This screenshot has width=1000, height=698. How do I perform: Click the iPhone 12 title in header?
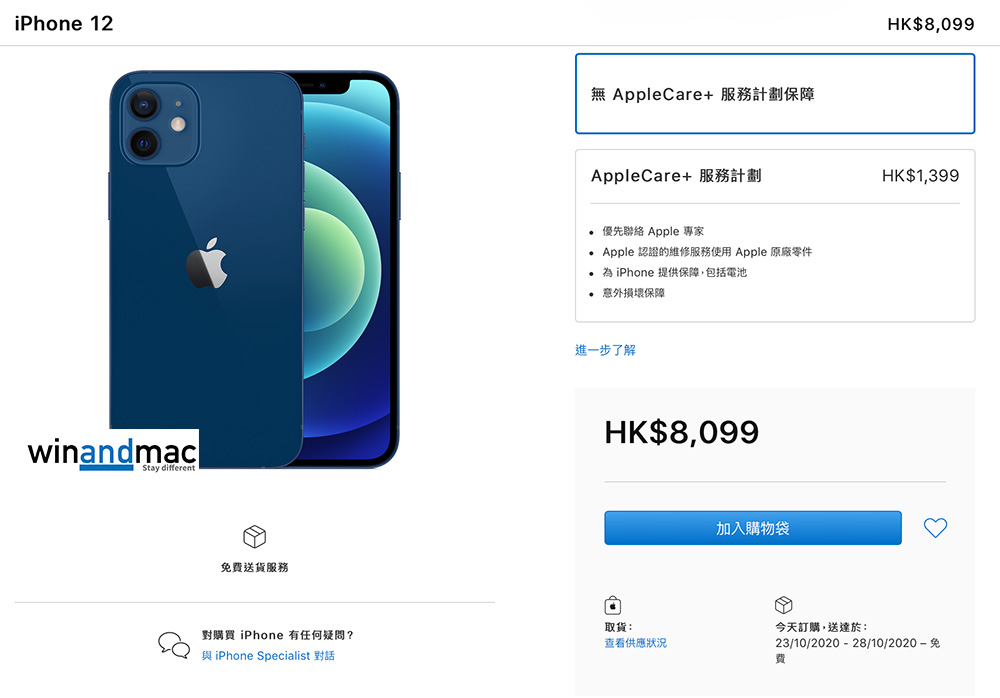(x=64, y=24)
